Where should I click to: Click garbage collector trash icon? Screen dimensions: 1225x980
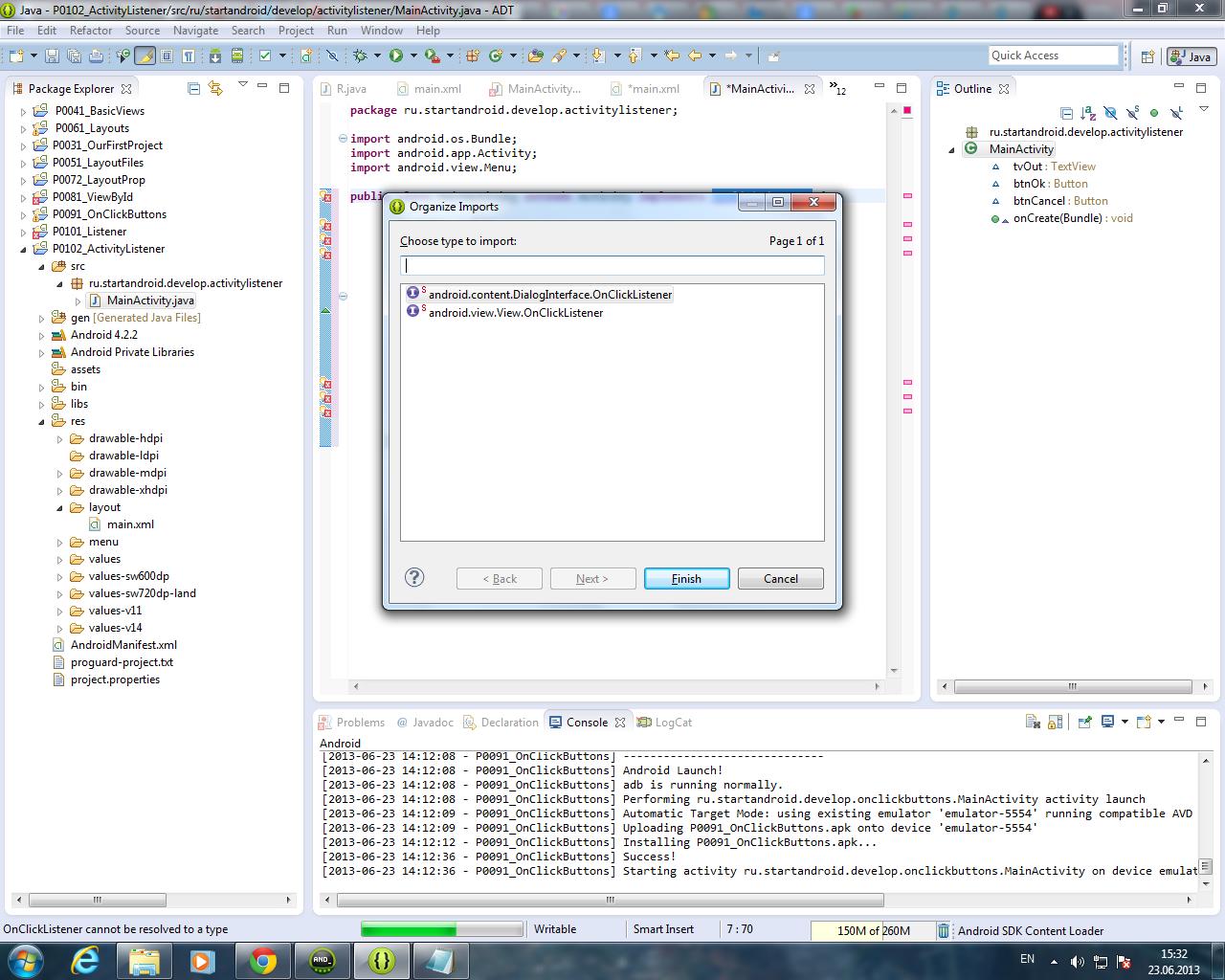[x=944, y=930]
